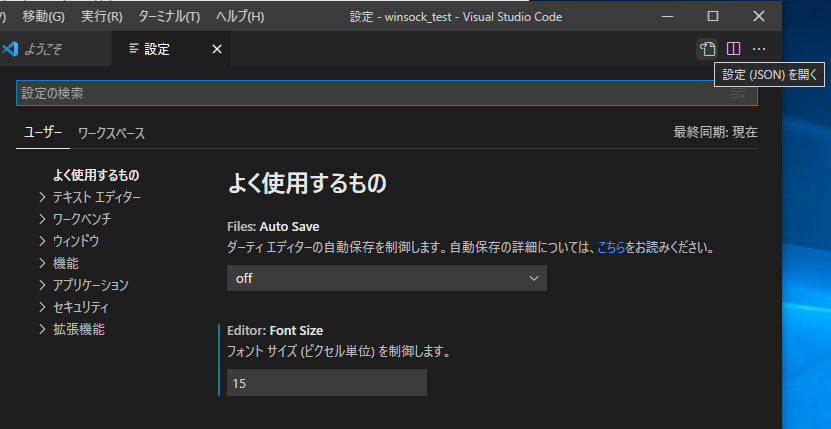Expand the セキュリティ chevron

(x=43, y=307)
